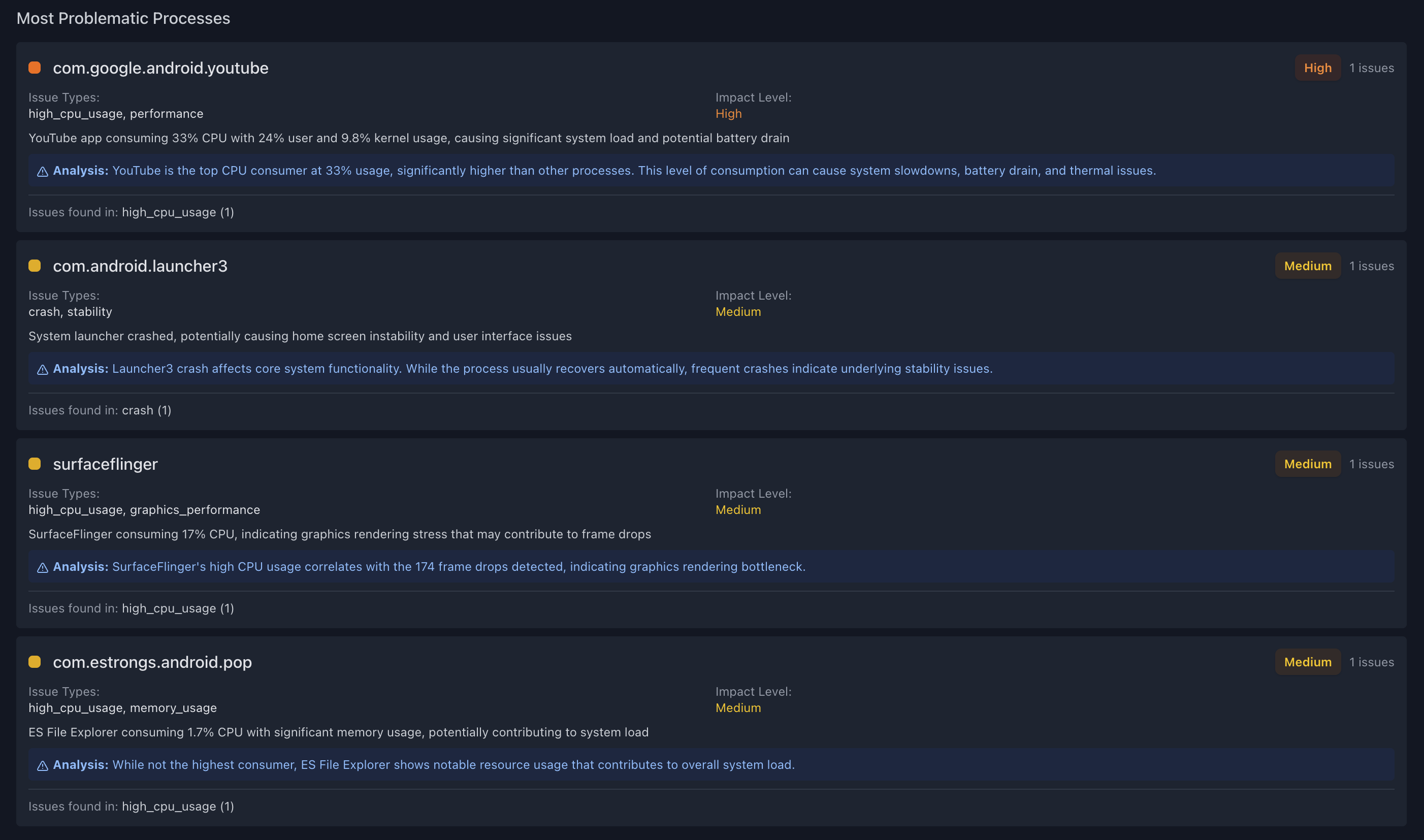Click the Medium badge on the launcher3 card

(x=1307, y=266)
